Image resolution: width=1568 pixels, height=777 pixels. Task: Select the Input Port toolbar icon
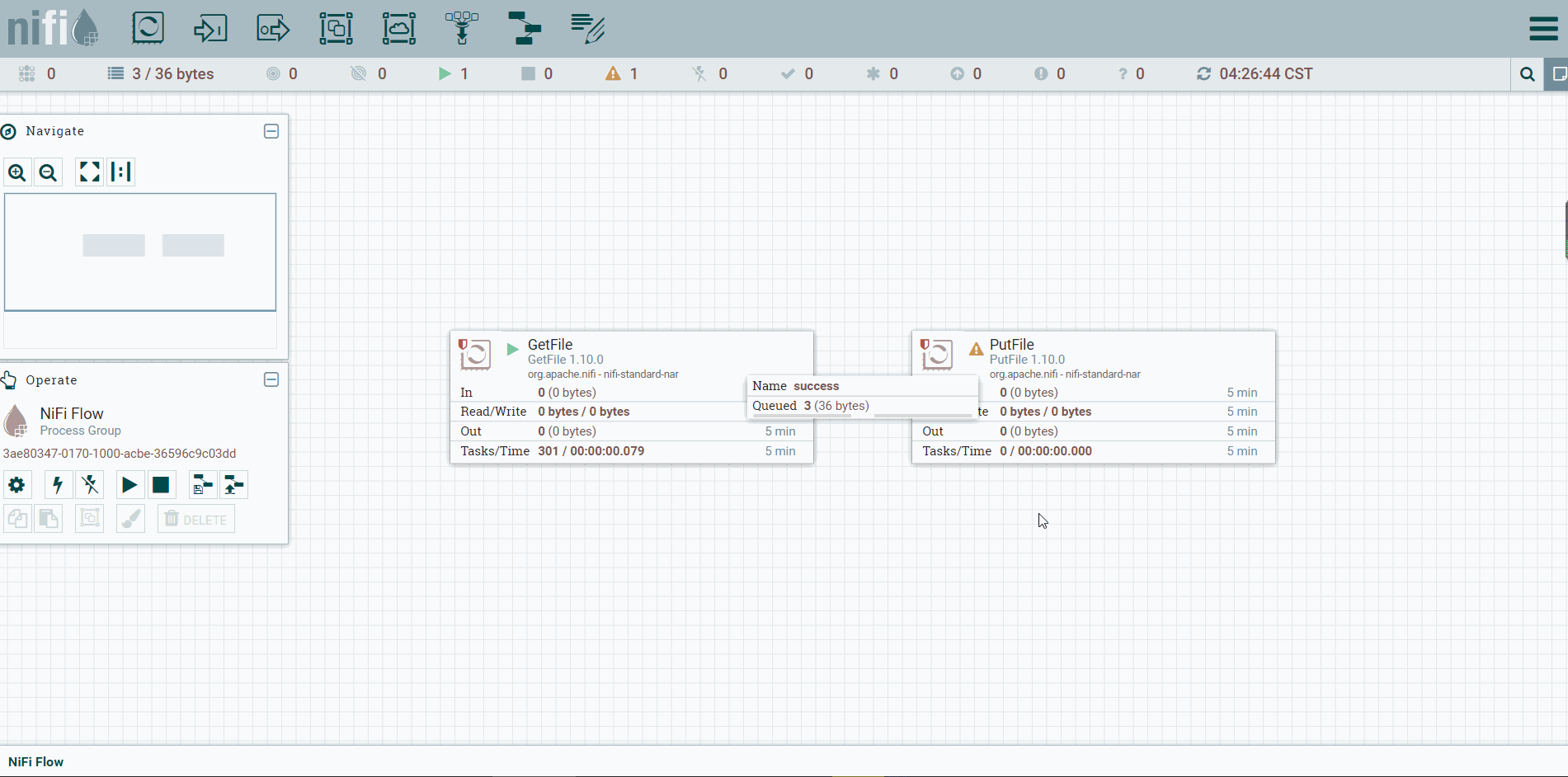click(x=210, y=28)
